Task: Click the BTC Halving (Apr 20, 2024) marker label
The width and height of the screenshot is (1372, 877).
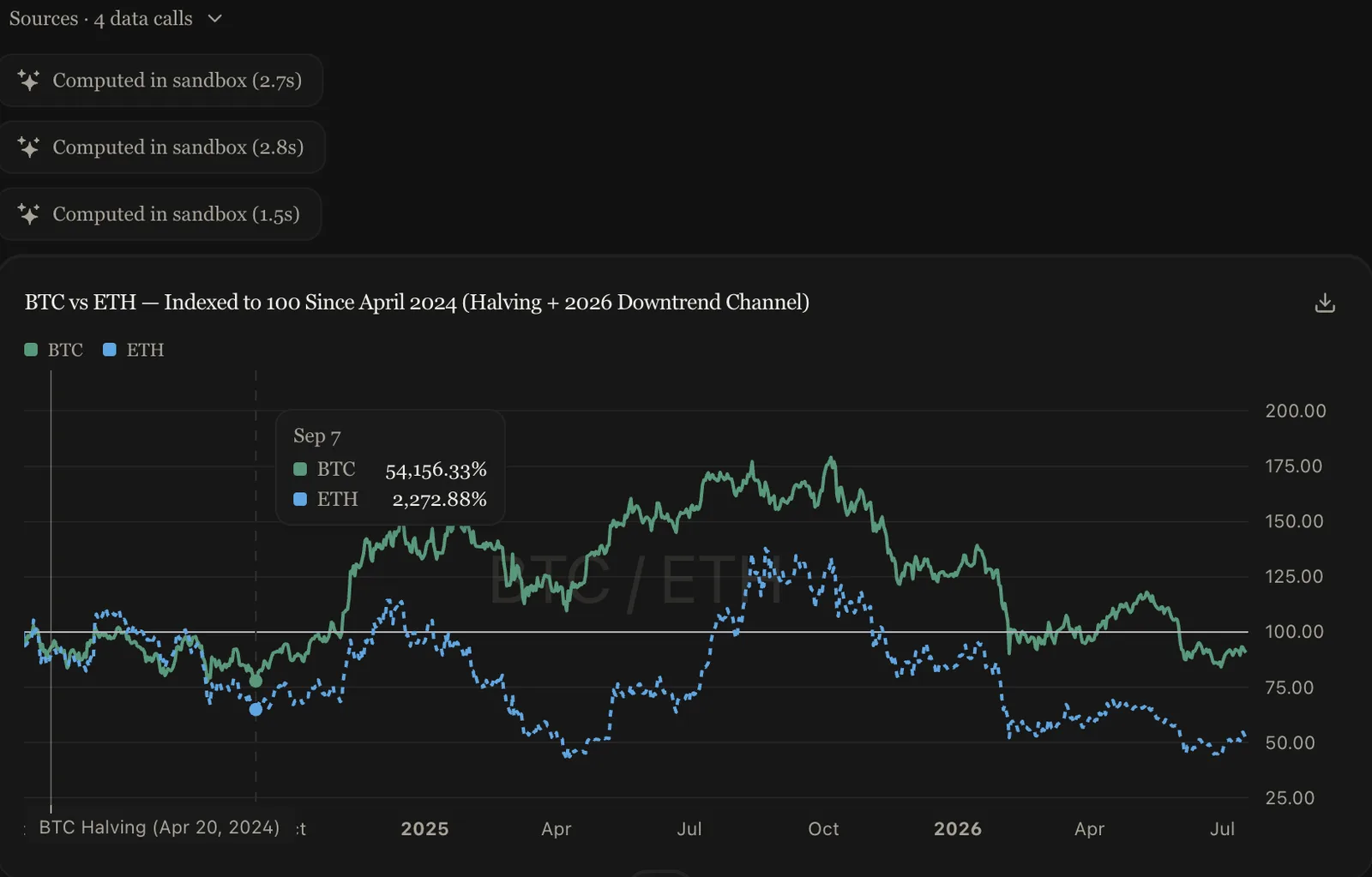Action: 159,827
